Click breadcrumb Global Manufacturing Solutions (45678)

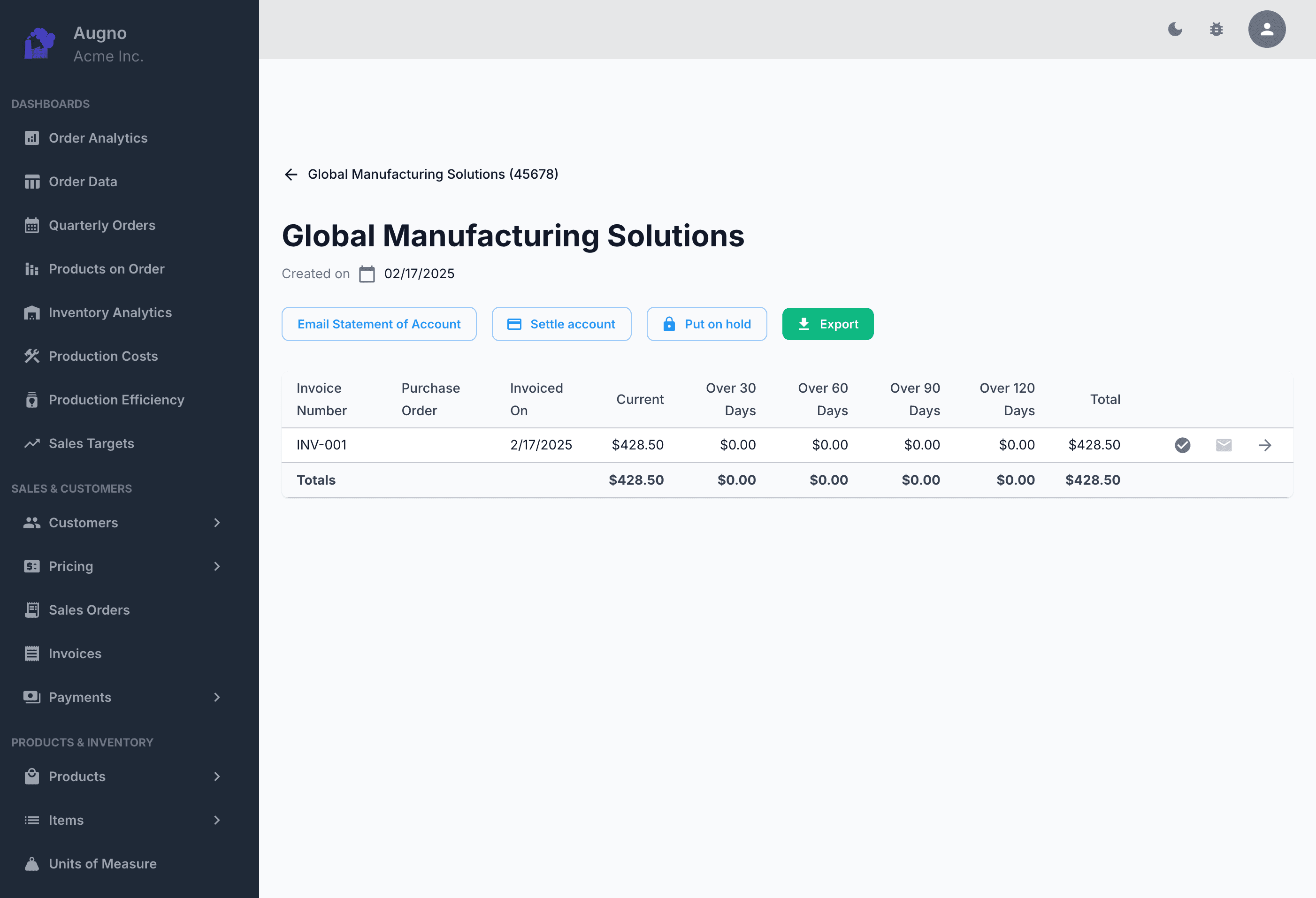(x=433, y=174)
